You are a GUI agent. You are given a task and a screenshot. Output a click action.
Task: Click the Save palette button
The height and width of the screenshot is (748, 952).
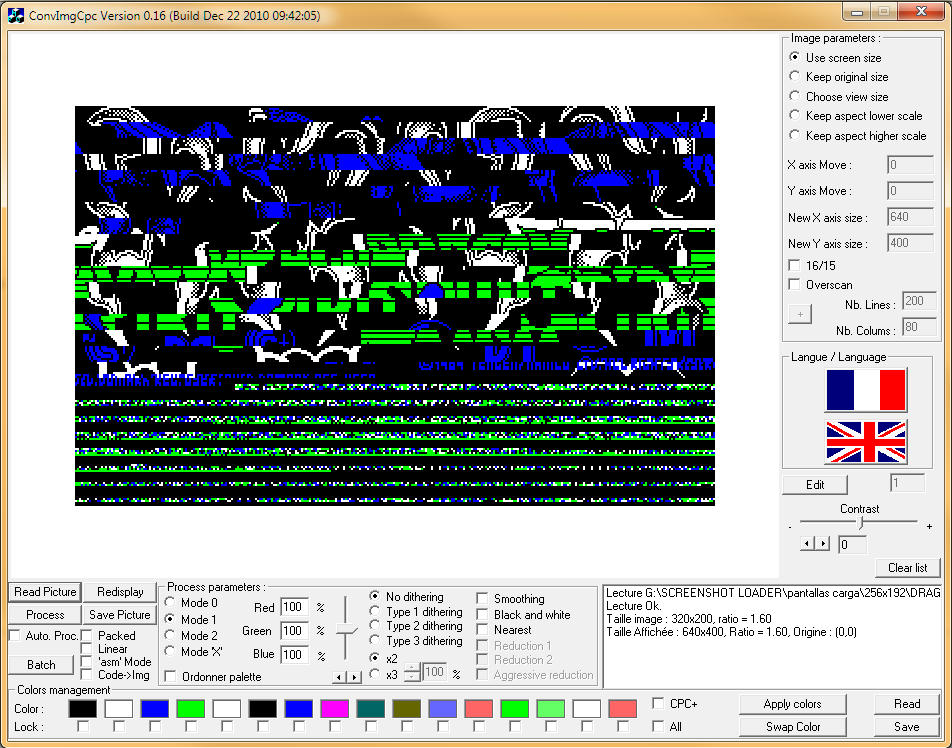(x=907, y=727)
